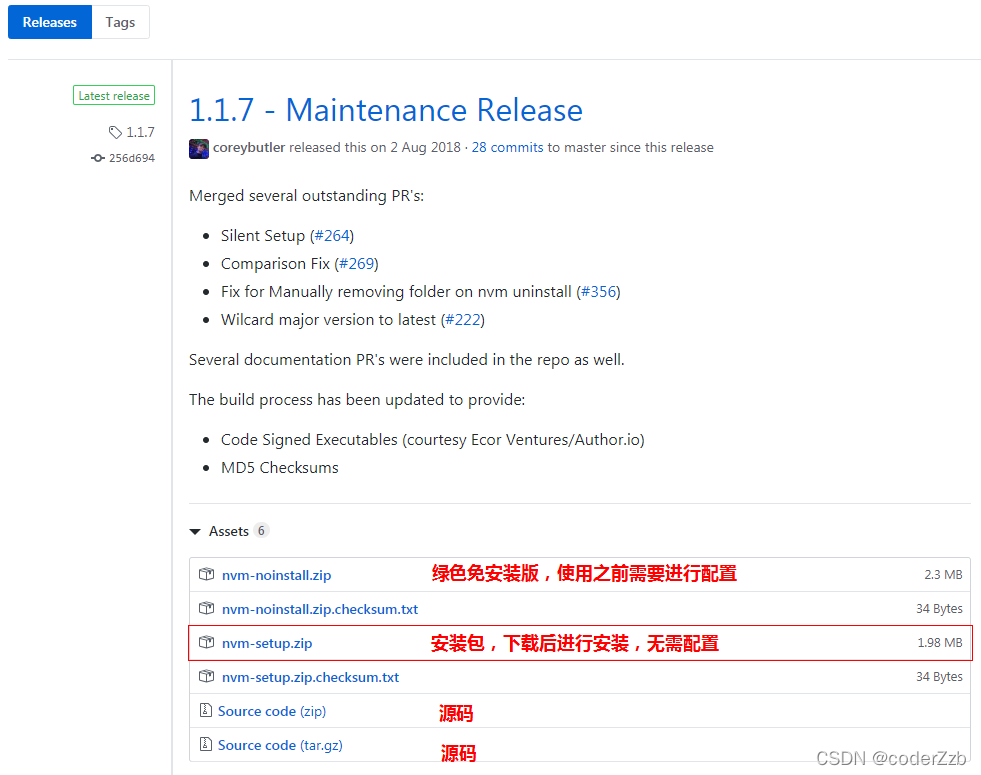
Task: Open pull request #356
Action: (x=598, y=292)
